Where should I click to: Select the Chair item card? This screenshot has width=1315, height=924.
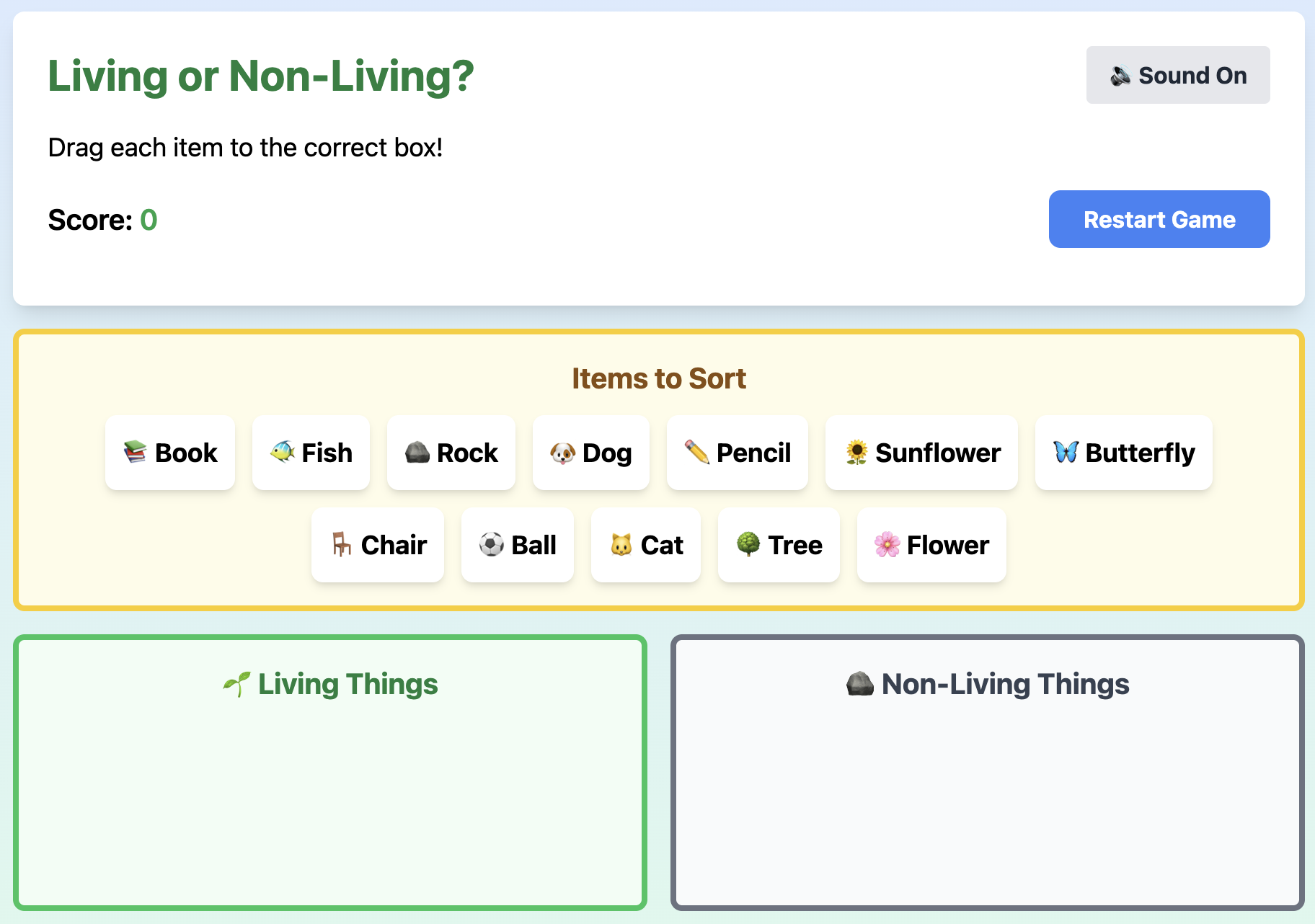[377, 546]
